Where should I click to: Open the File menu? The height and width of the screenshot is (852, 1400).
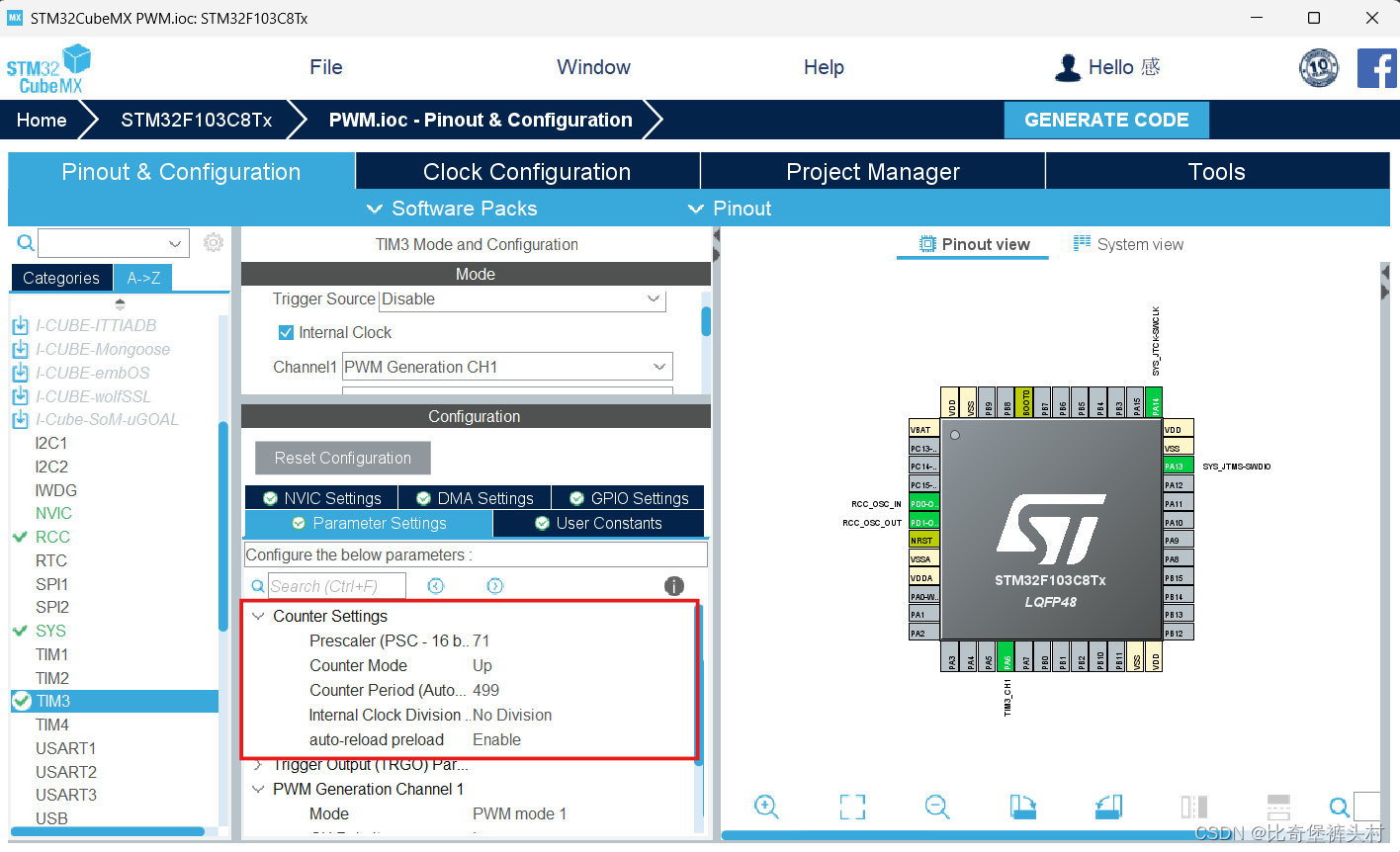326,67
